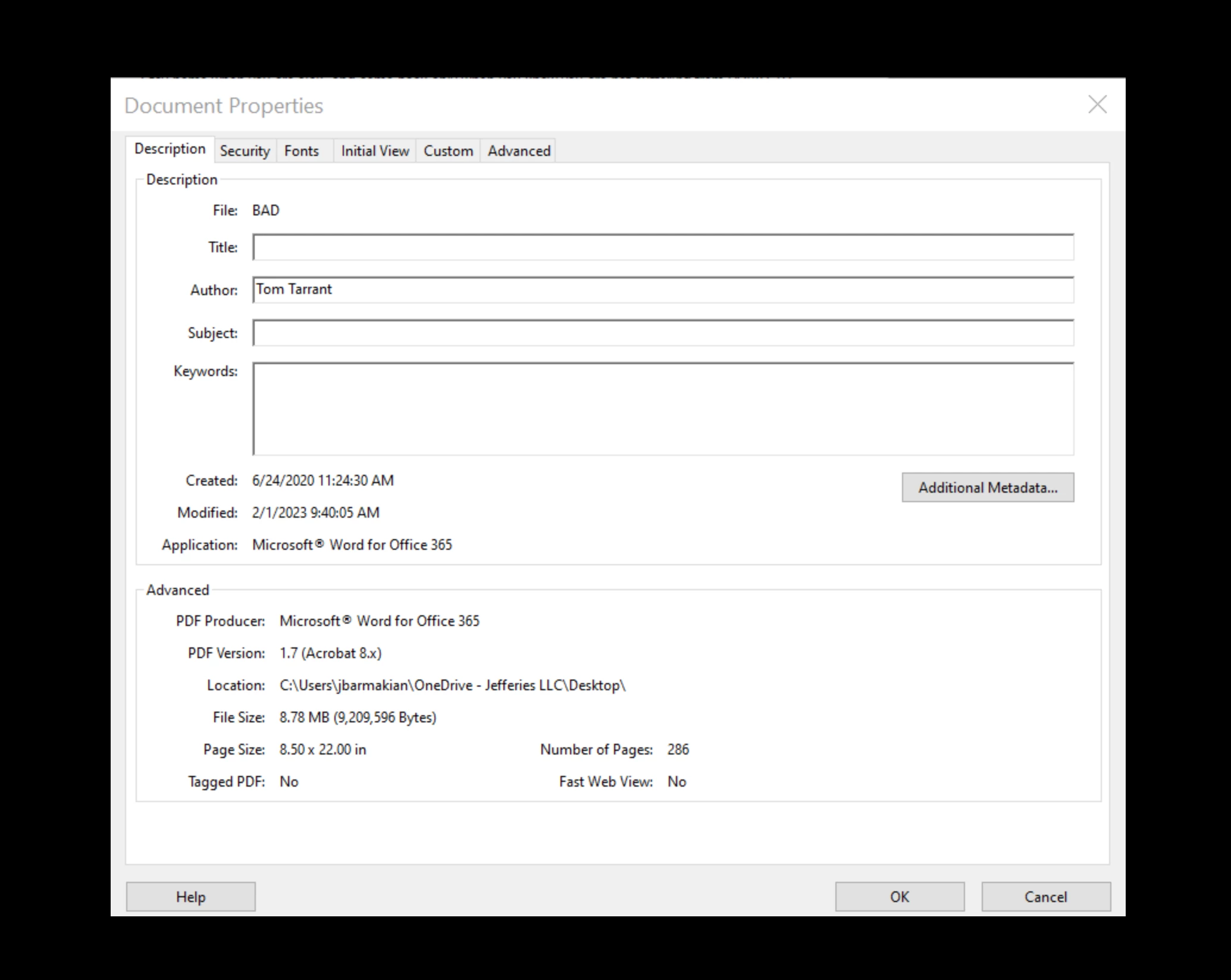The image size is (1231, 980).
Task: Click inside the Keywords text area
Action: click(663, 409)
